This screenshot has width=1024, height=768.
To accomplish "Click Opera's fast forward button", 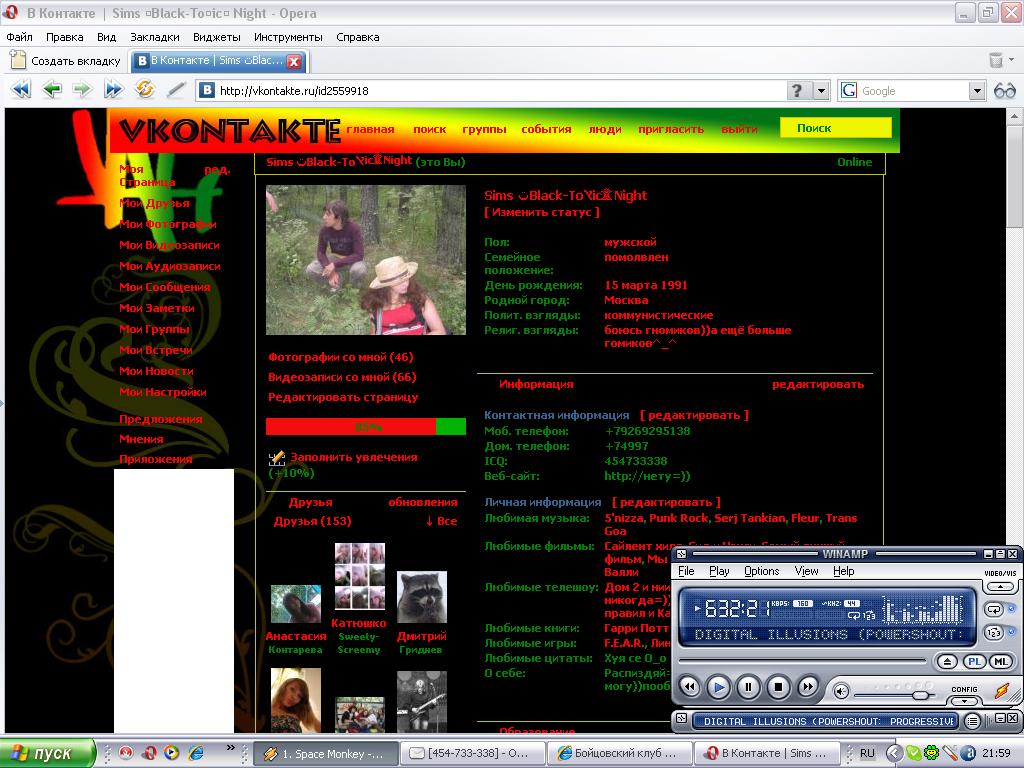I will pyautogui.click(x=113, y=89).
